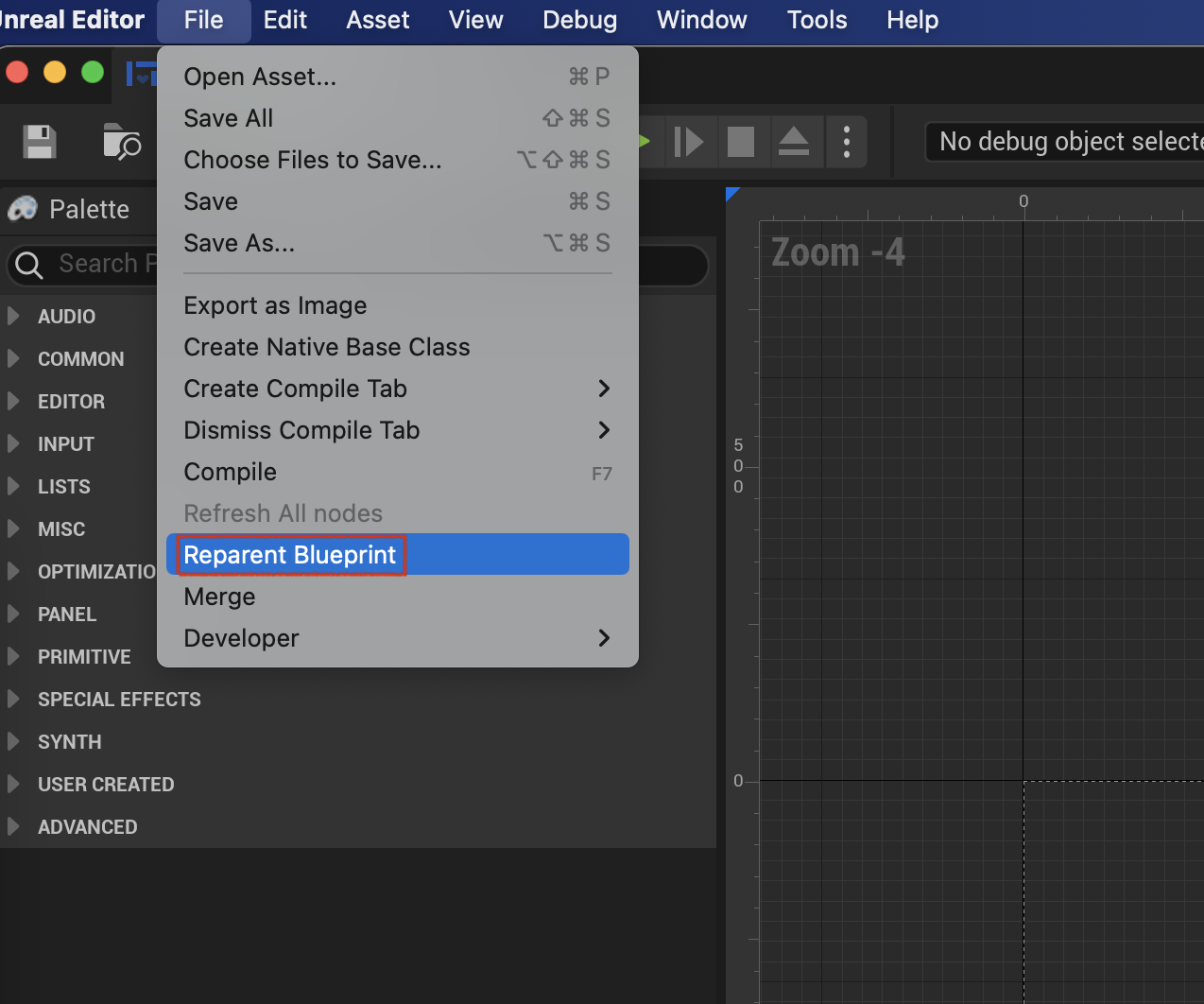1204x1004 pixels.
Task: Click the widget blueprint tab icon
Action: pos(142,73)
